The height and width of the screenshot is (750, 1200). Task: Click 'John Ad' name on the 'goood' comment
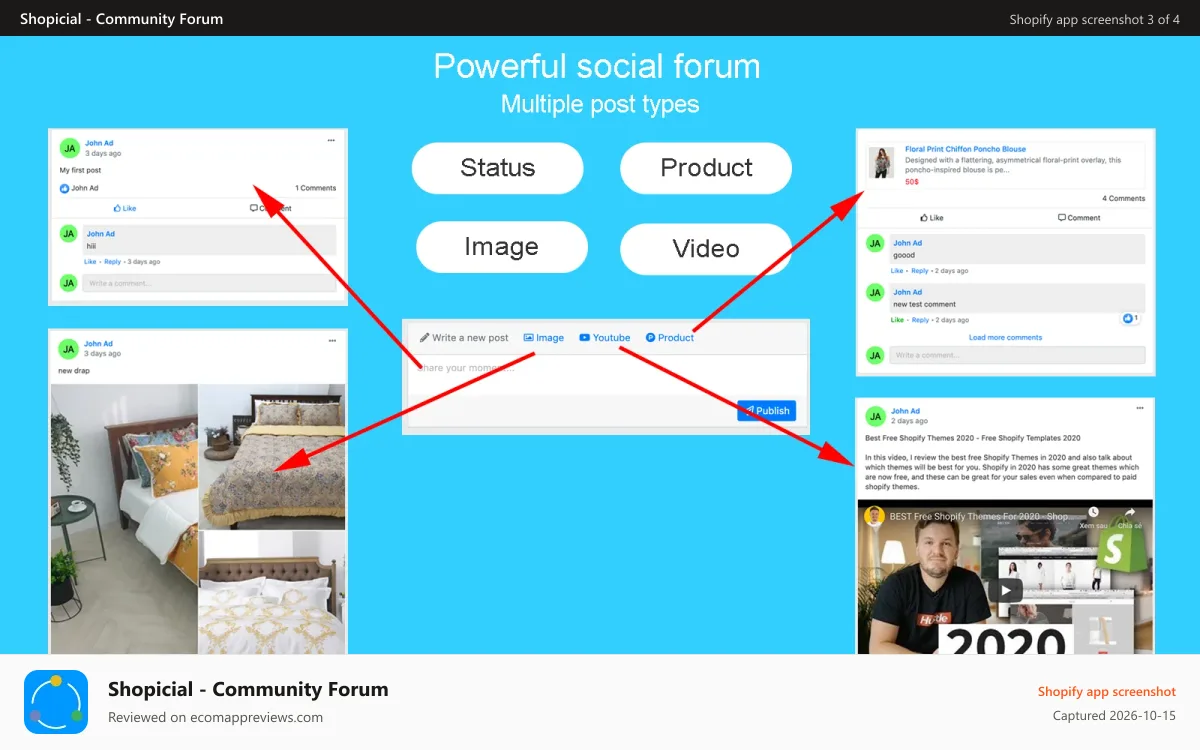(x=908, y=243)
